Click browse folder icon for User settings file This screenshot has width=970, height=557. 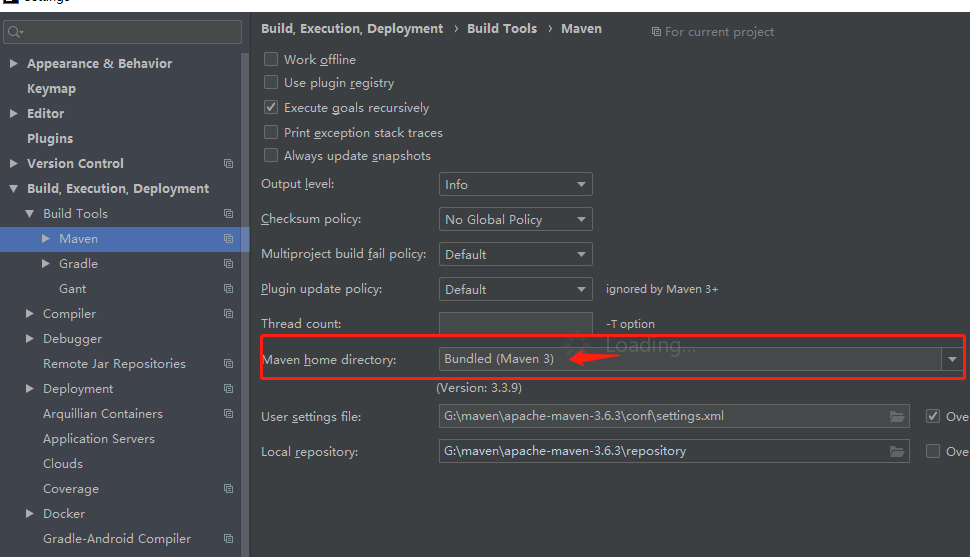pyautogui.click(x=897, y=416)
